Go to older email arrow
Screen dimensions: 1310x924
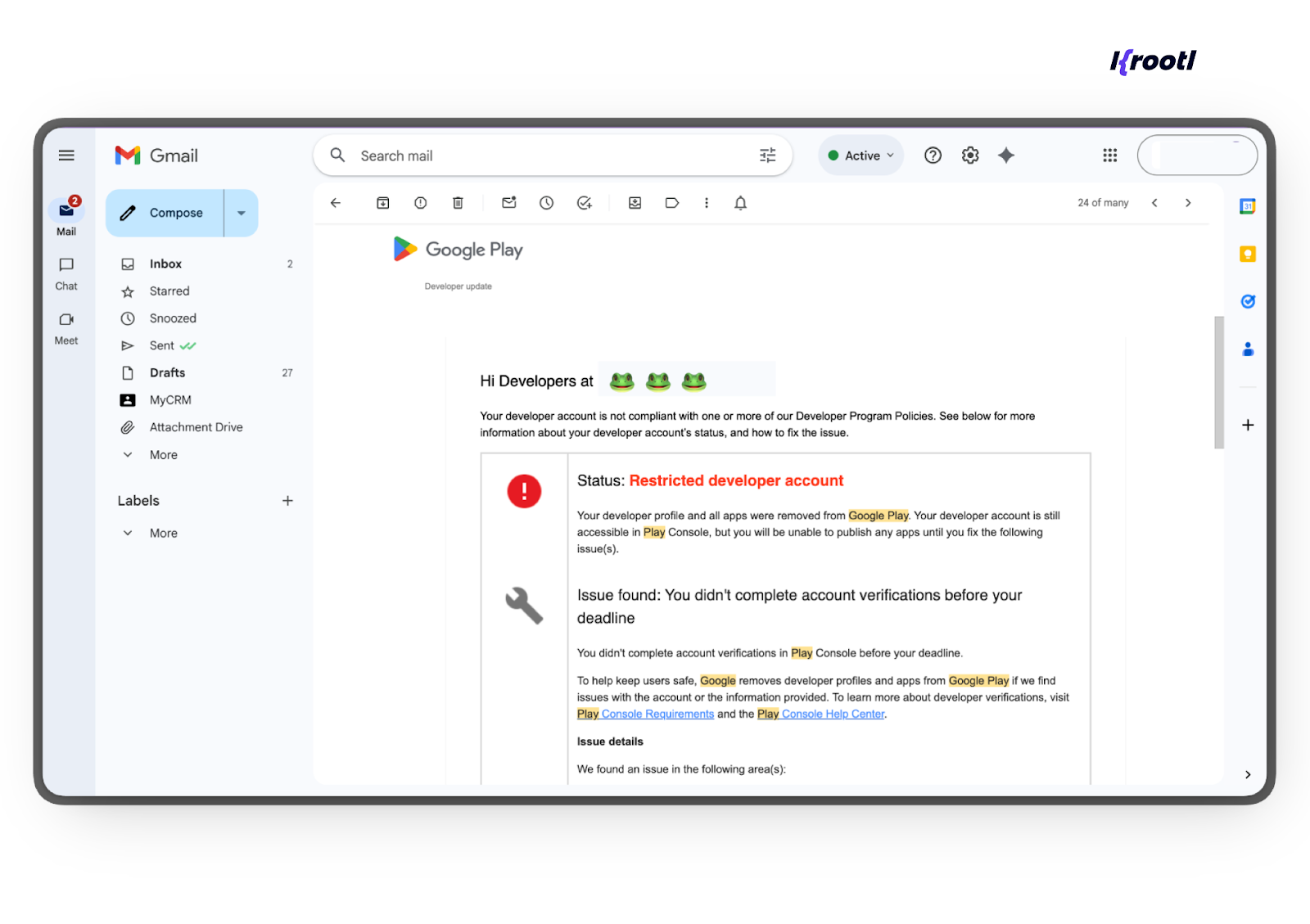1188,203
